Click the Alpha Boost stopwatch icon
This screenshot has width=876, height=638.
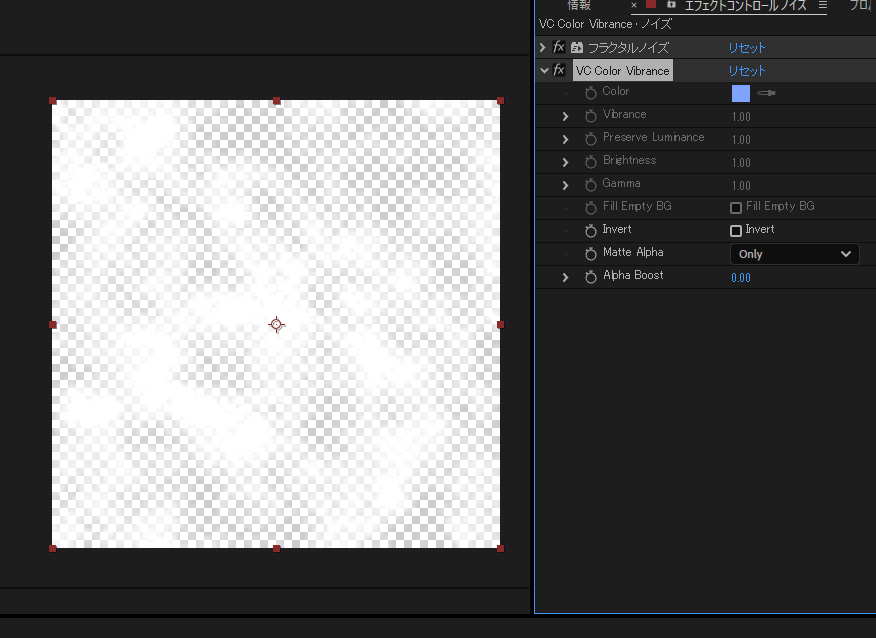click(590, 277)
